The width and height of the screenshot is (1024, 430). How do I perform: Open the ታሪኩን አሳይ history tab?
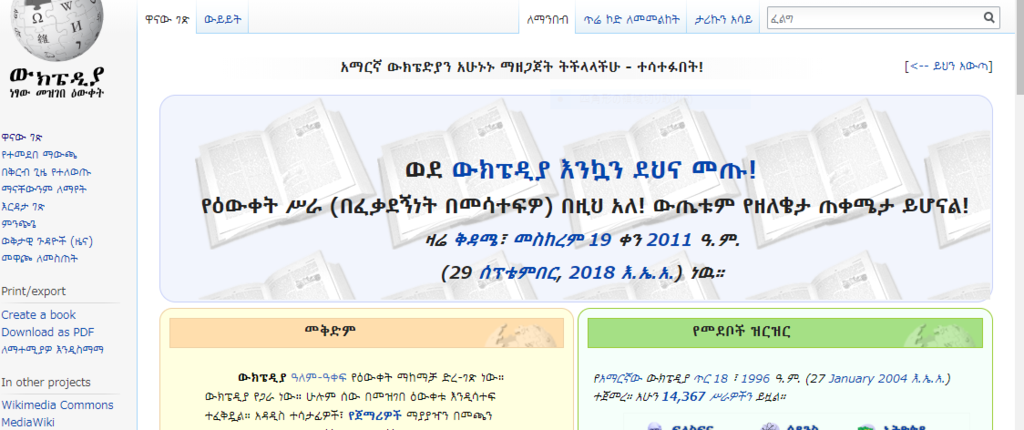tap(723, 20)
